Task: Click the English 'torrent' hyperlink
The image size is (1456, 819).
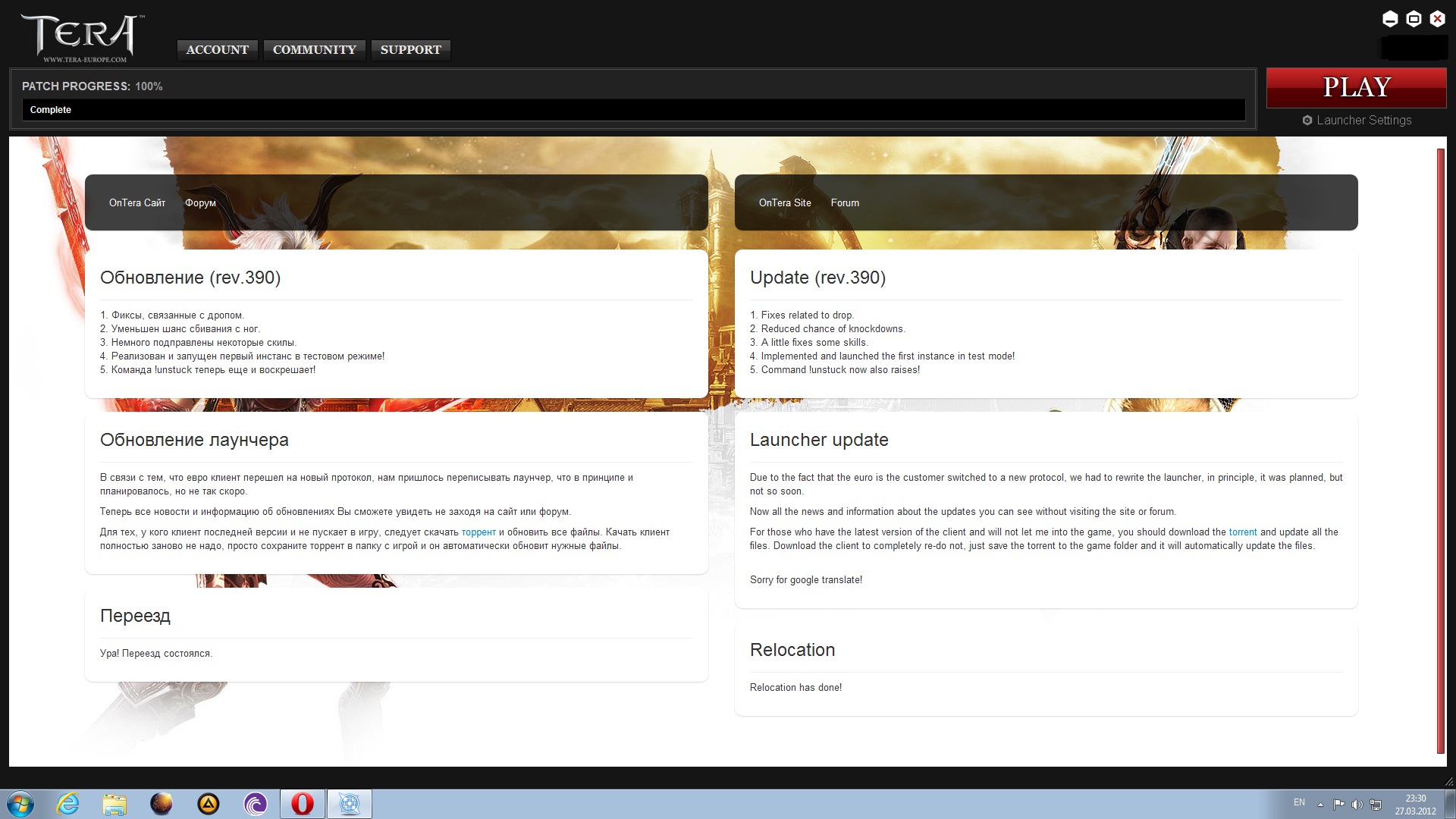Action: 1243,532
